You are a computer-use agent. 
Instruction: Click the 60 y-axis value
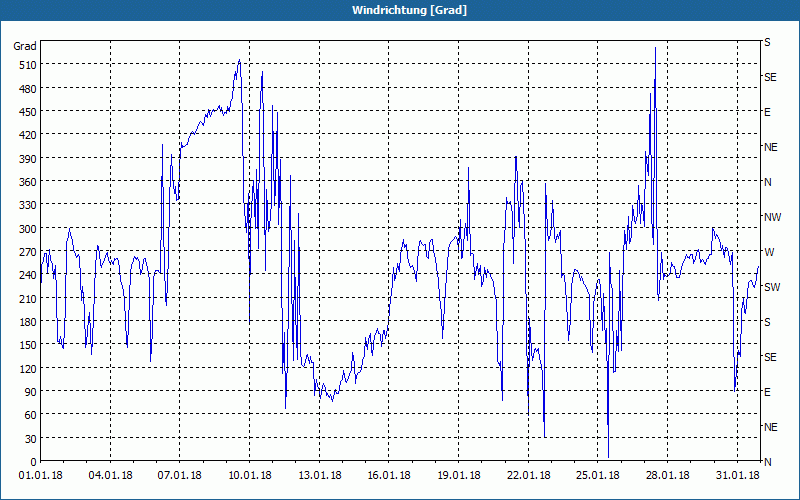tap(31, 415)
